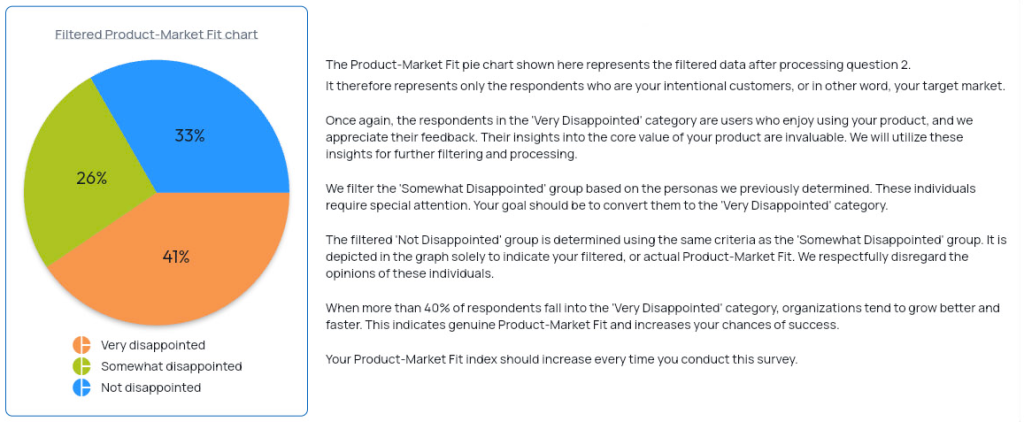The image size is (1024, 422).
Task: Toggle the Somewhat disappointed legend label
Action: tap(171, 366)
